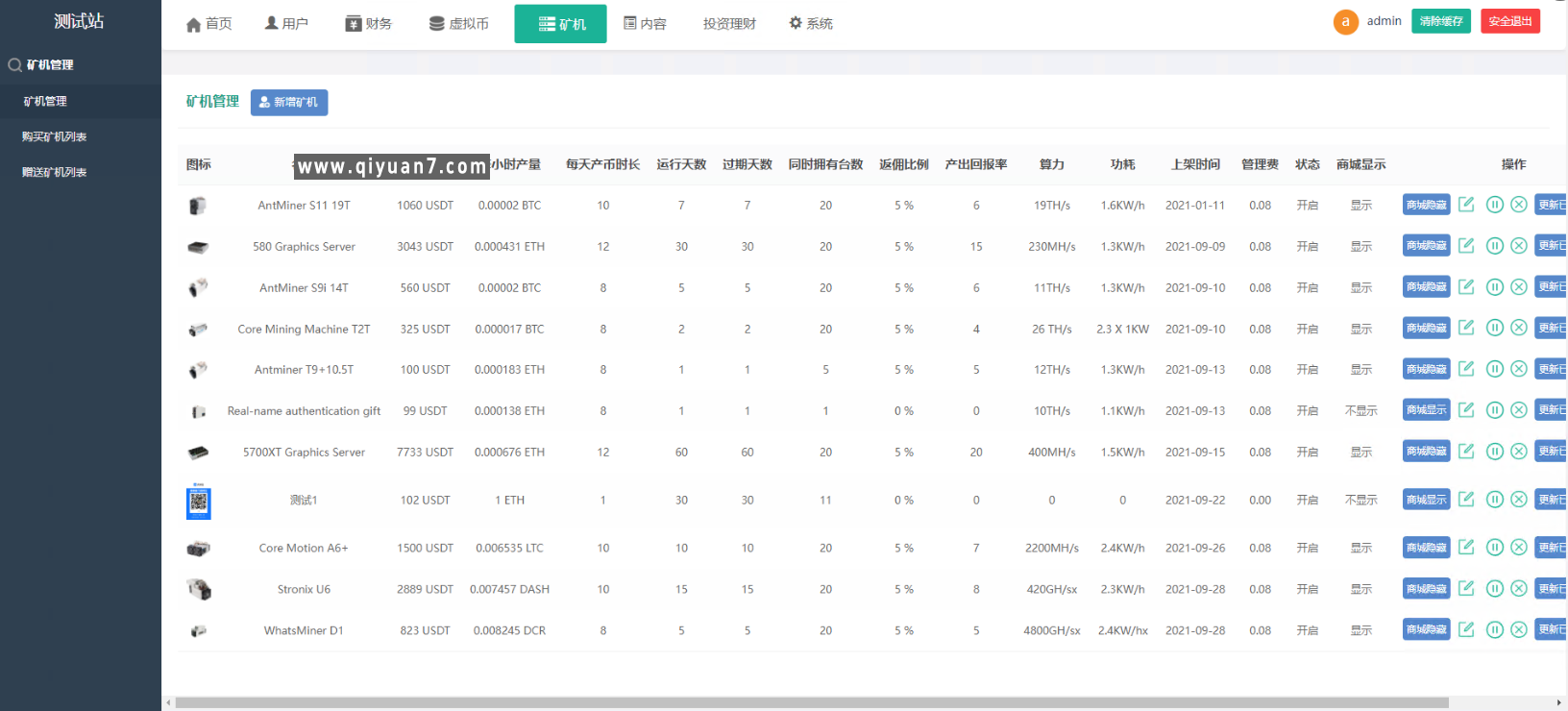Open 赠送矿机列表 from the sidebar
The image size is (1568, 711).
pyautogui.click(x=55, y=172)
